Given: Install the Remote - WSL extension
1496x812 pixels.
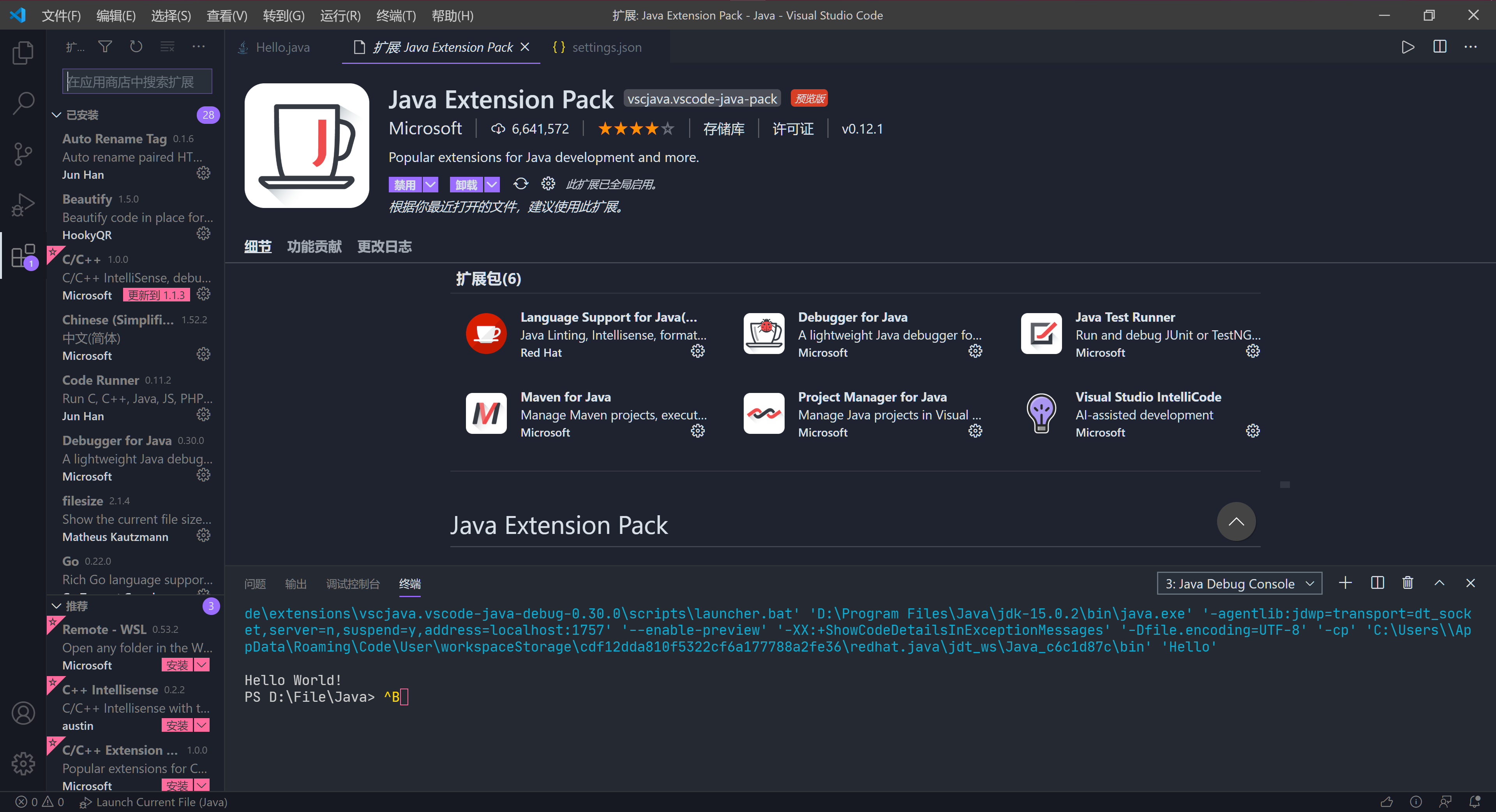Looking at the screenshot, I should [177, 665].
